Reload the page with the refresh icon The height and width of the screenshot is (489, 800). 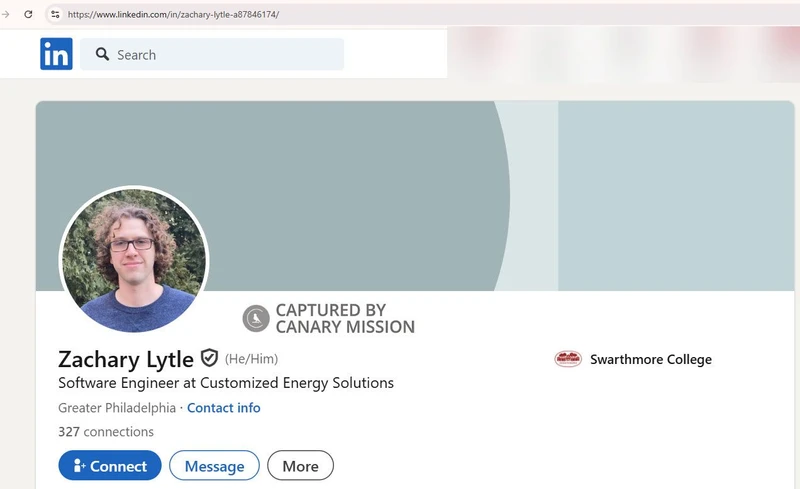click(x=29, y=14)
